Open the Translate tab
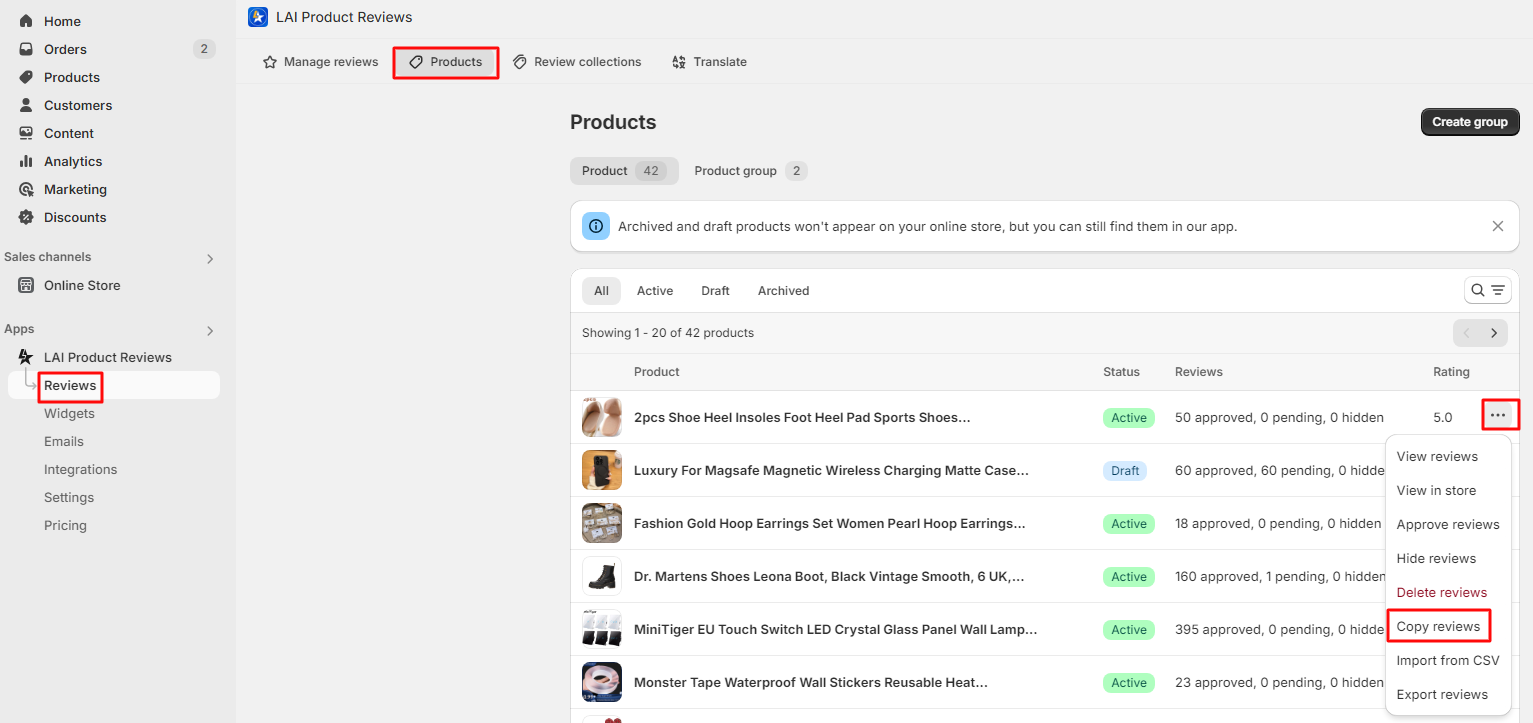1533x723 pixels. pyautogui.click(x=710, y=62)
